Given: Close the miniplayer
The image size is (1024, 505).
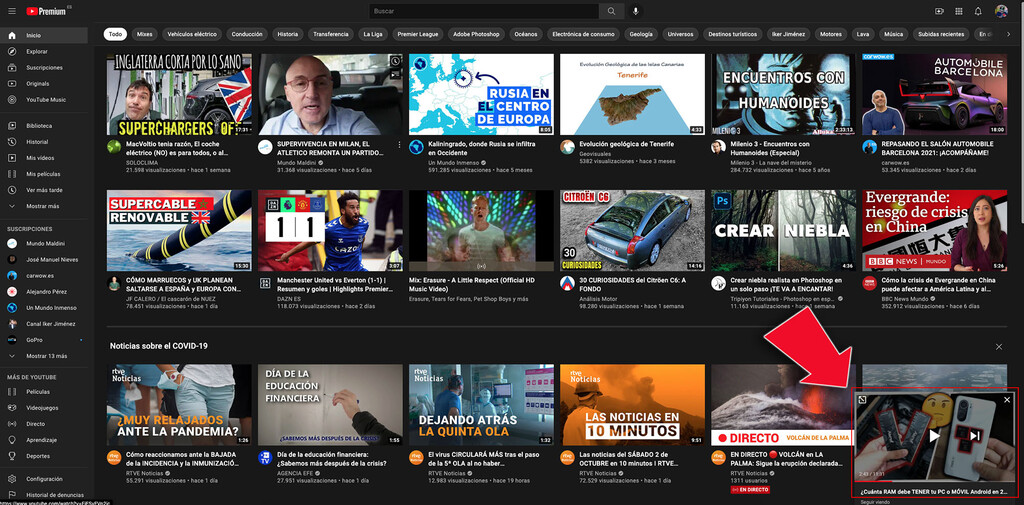Looking at the screenshot, I should [x=1006, y=400].
